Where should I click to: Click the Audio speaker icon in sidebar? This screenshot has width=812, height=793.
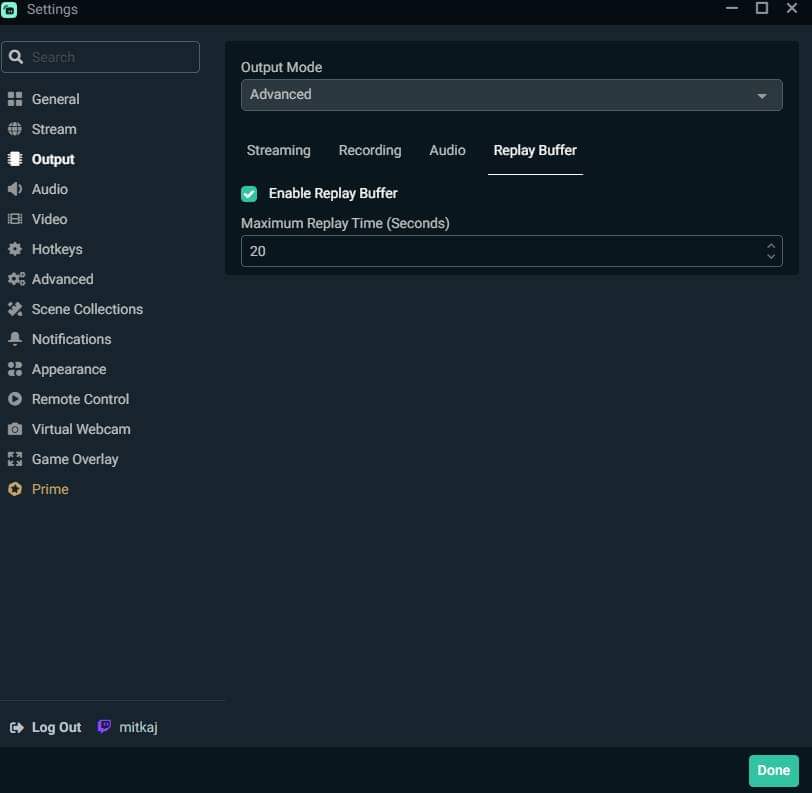pos(15,189)
